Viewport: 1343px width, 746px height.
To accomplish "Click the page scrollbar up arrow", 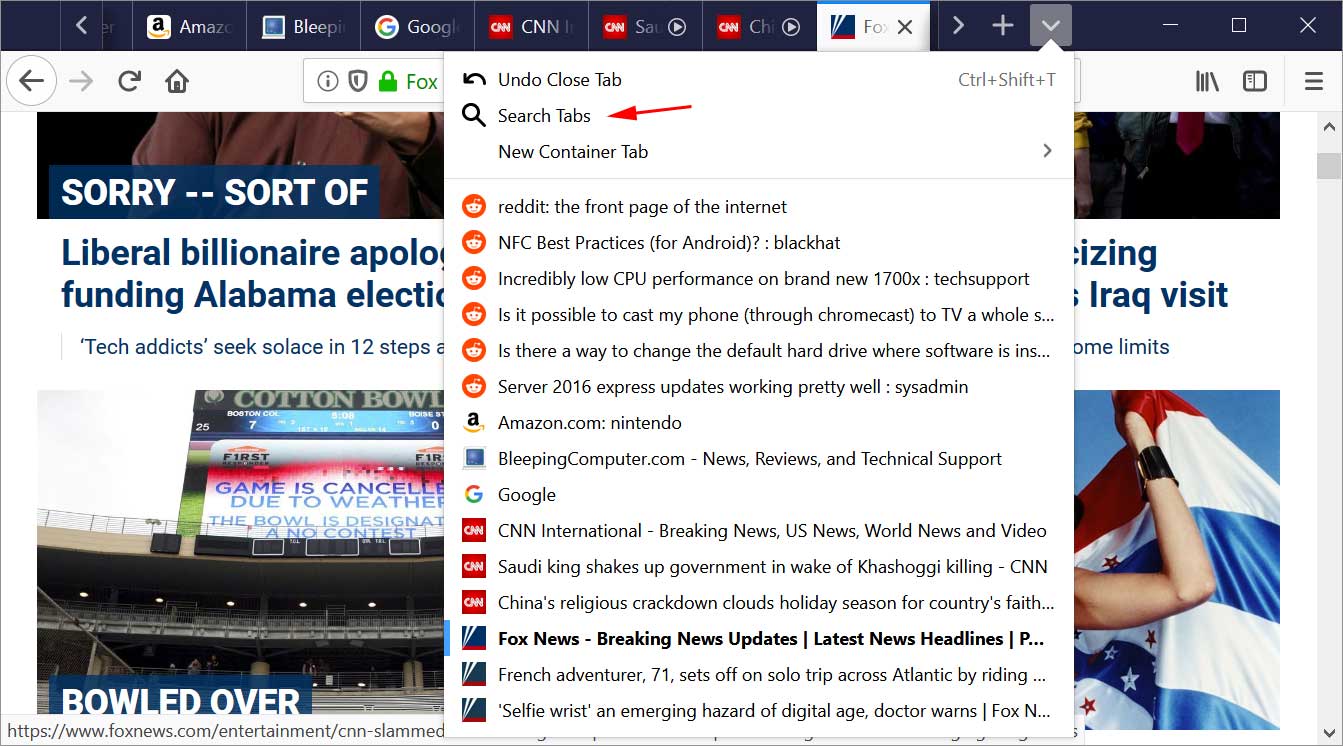I will pyautogui.click(x=1329, y=128).
